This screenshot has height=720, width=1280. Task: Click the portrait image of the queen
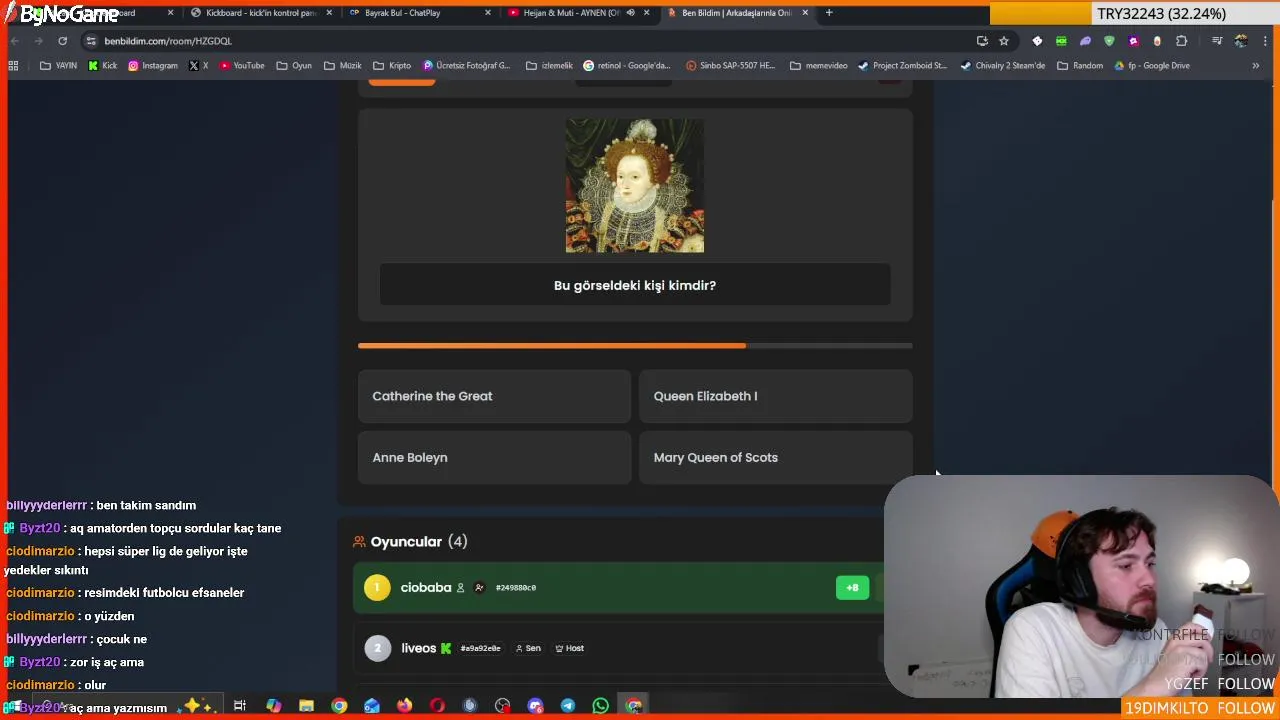pyautogui.click(x=635, y=186)
